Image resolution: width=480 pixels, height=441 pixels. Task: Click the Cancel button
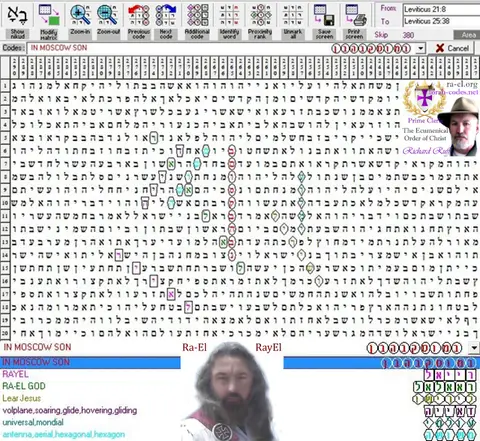click(452, 48)
